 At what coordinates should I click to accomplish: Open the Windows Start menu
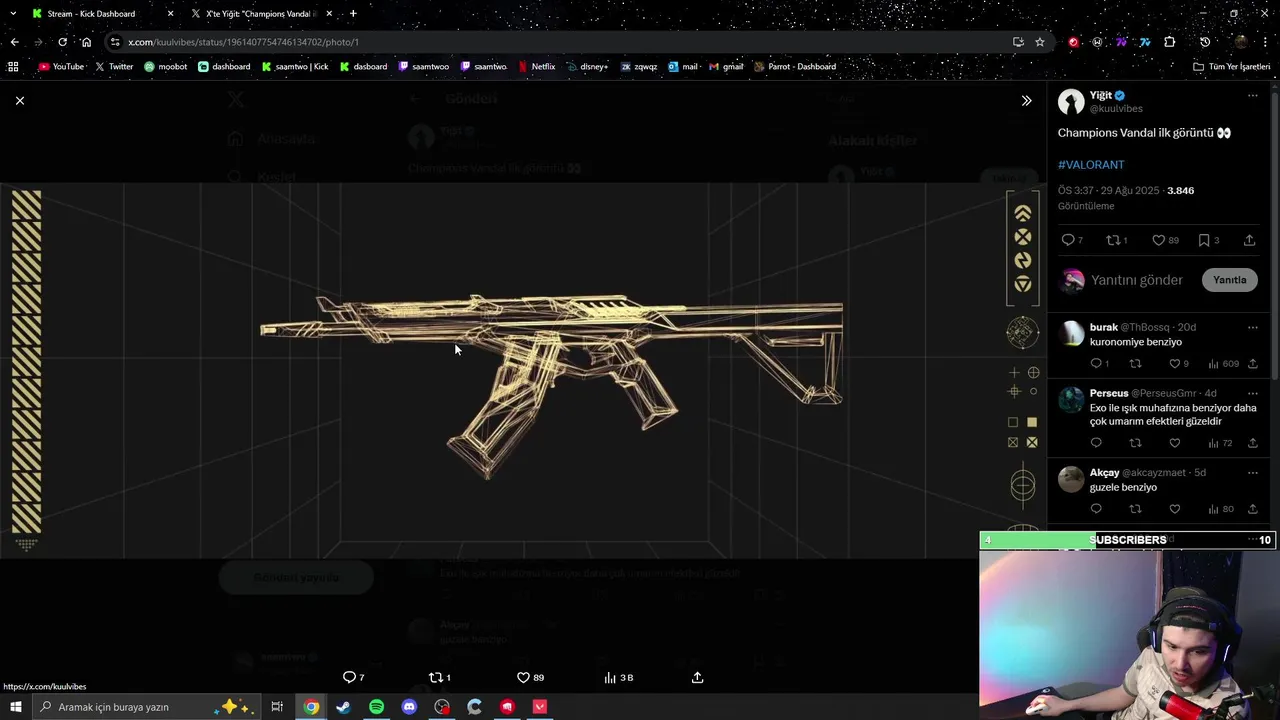15,707
